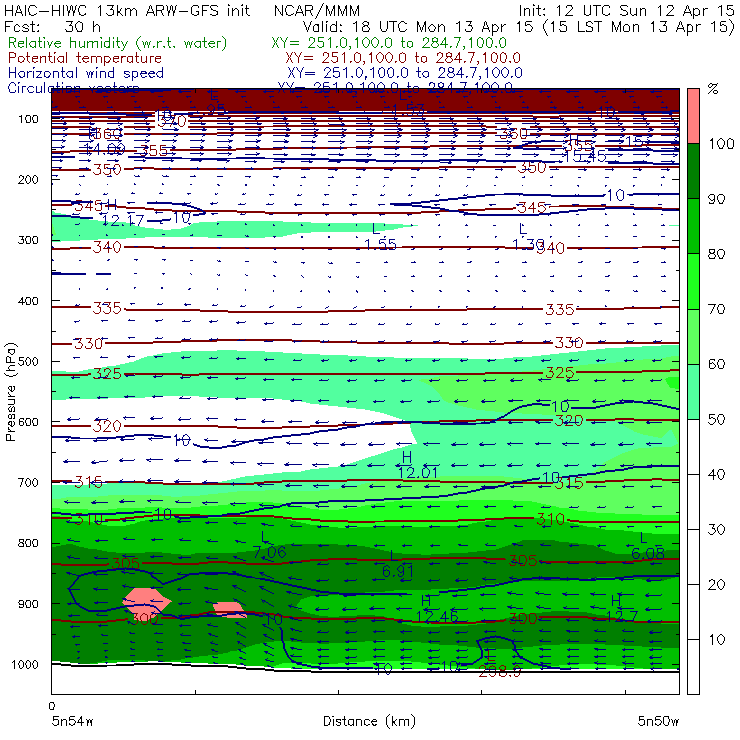
Task: Click the 500 hPa pressure tick label
Action: point(28,361)
